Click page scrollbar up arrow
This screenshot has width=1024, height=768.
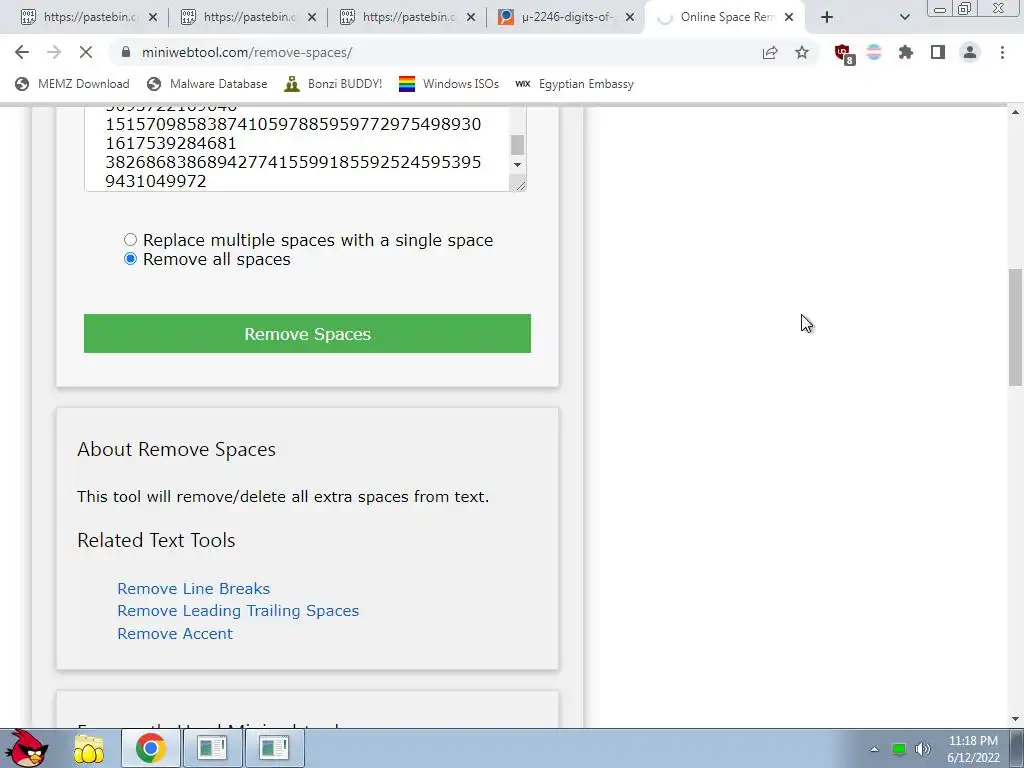pyautogui.click(x=1016, y=112)
